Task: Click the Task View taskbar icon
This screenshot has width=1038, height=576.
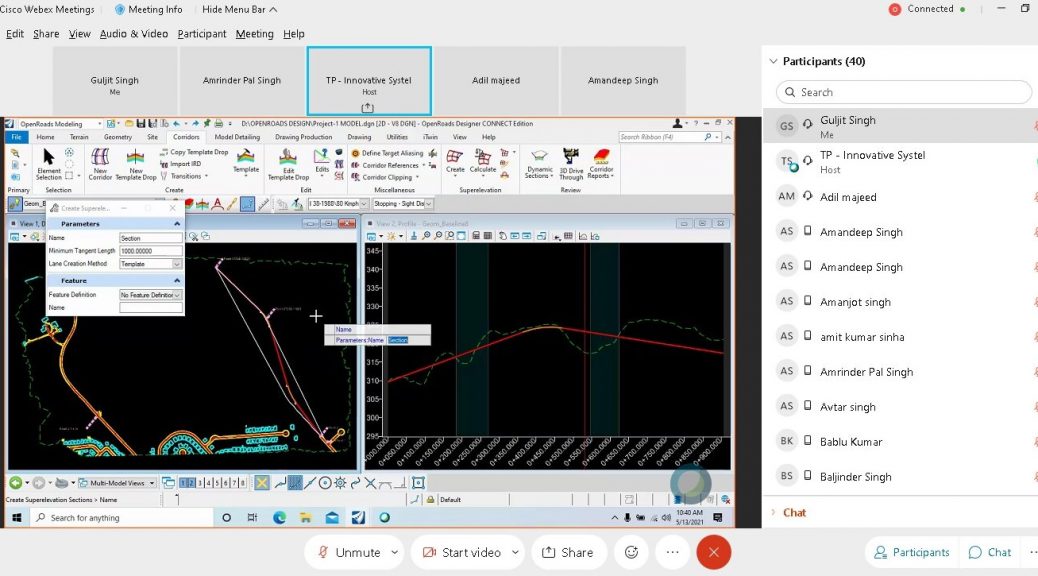Action: [x=252, y=517]
